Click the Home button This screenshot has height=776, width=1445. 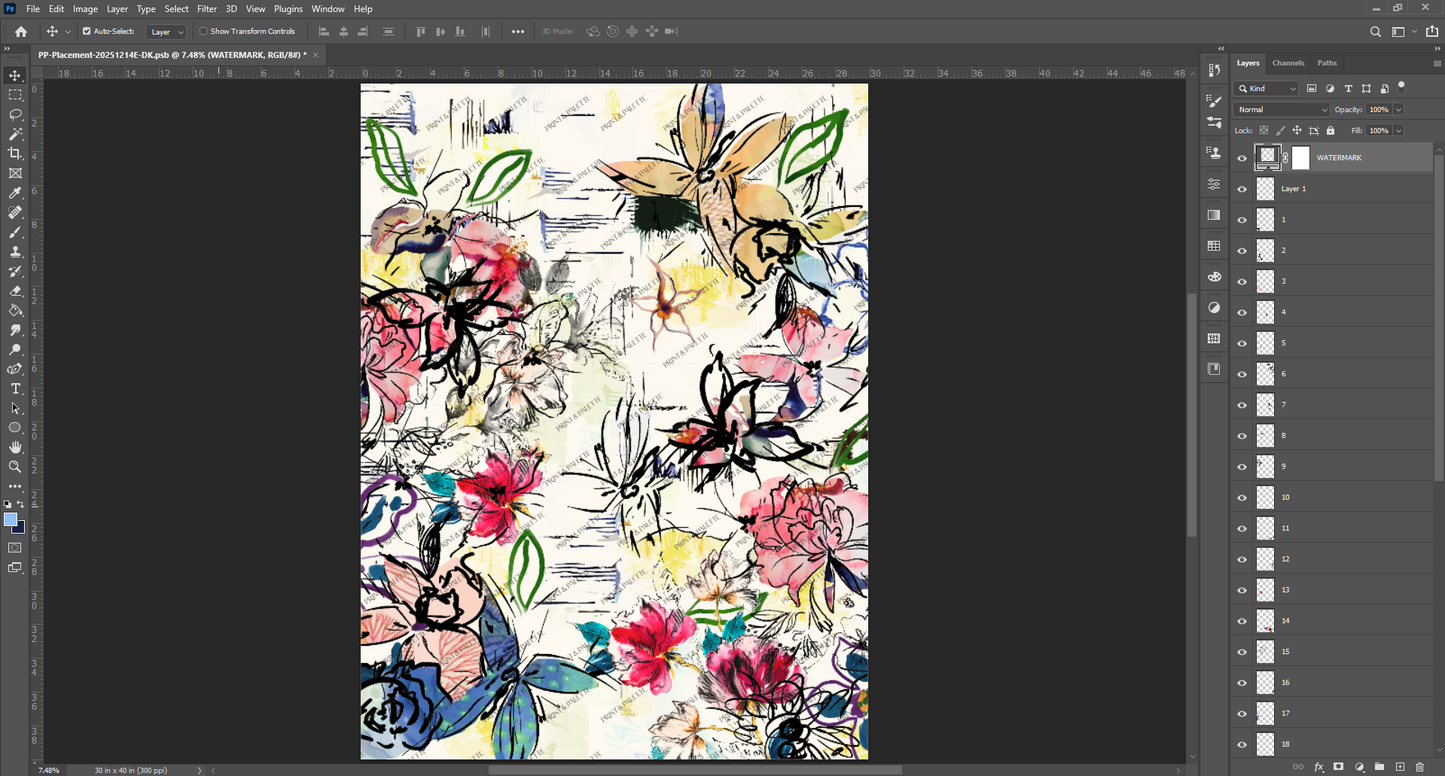click(x=21, y=32)
